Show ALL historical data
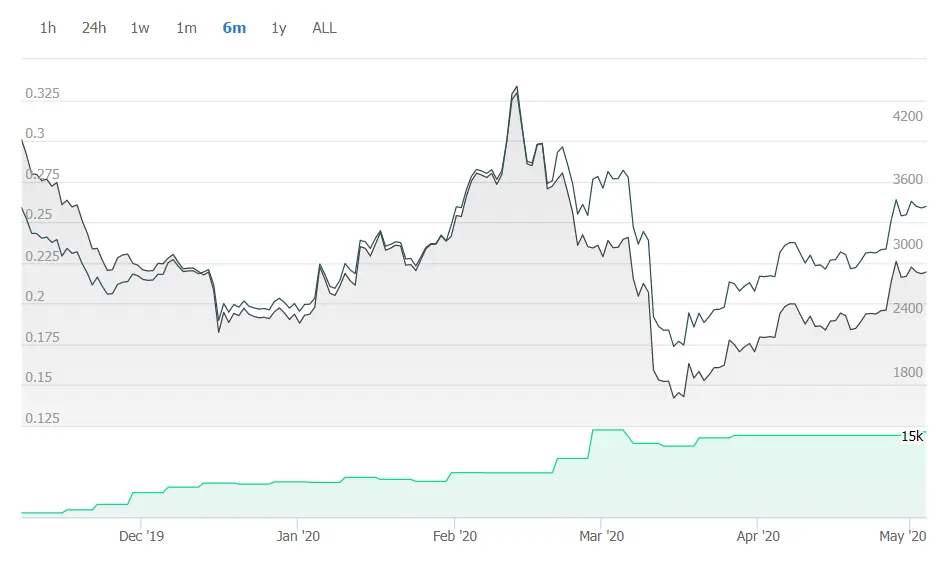Viewport: 936px width, 566px height. point(324,27)
